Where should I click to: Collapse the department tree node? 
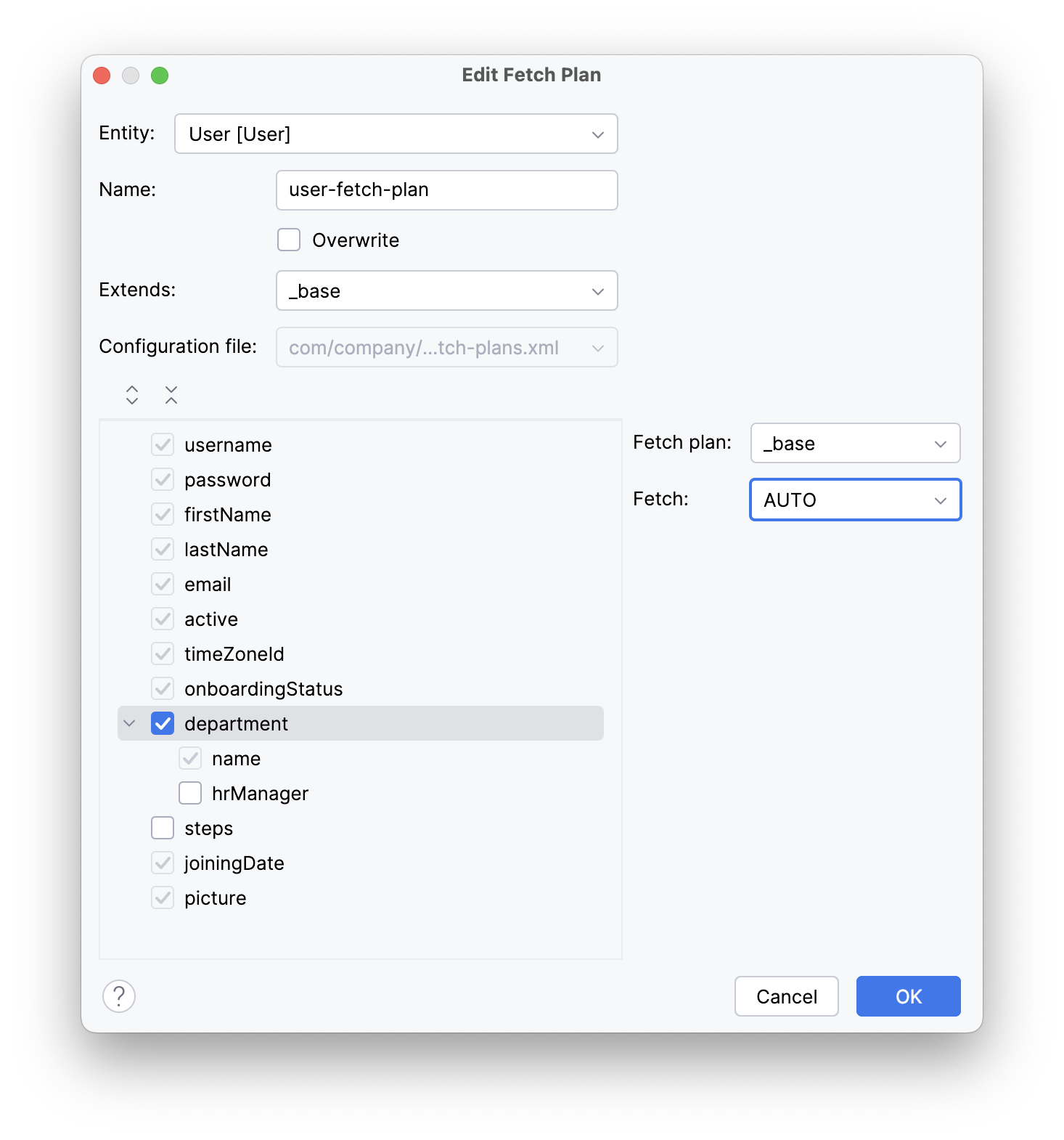click(130, 723)
